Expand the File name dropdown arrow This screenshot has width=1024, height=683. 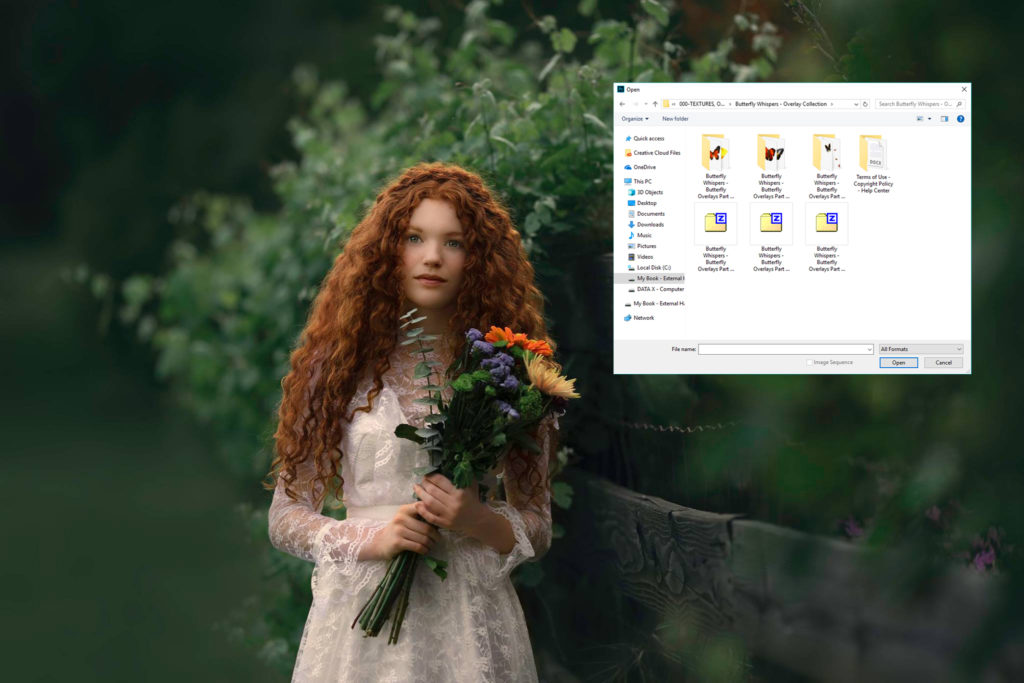(x=869, y=349)
